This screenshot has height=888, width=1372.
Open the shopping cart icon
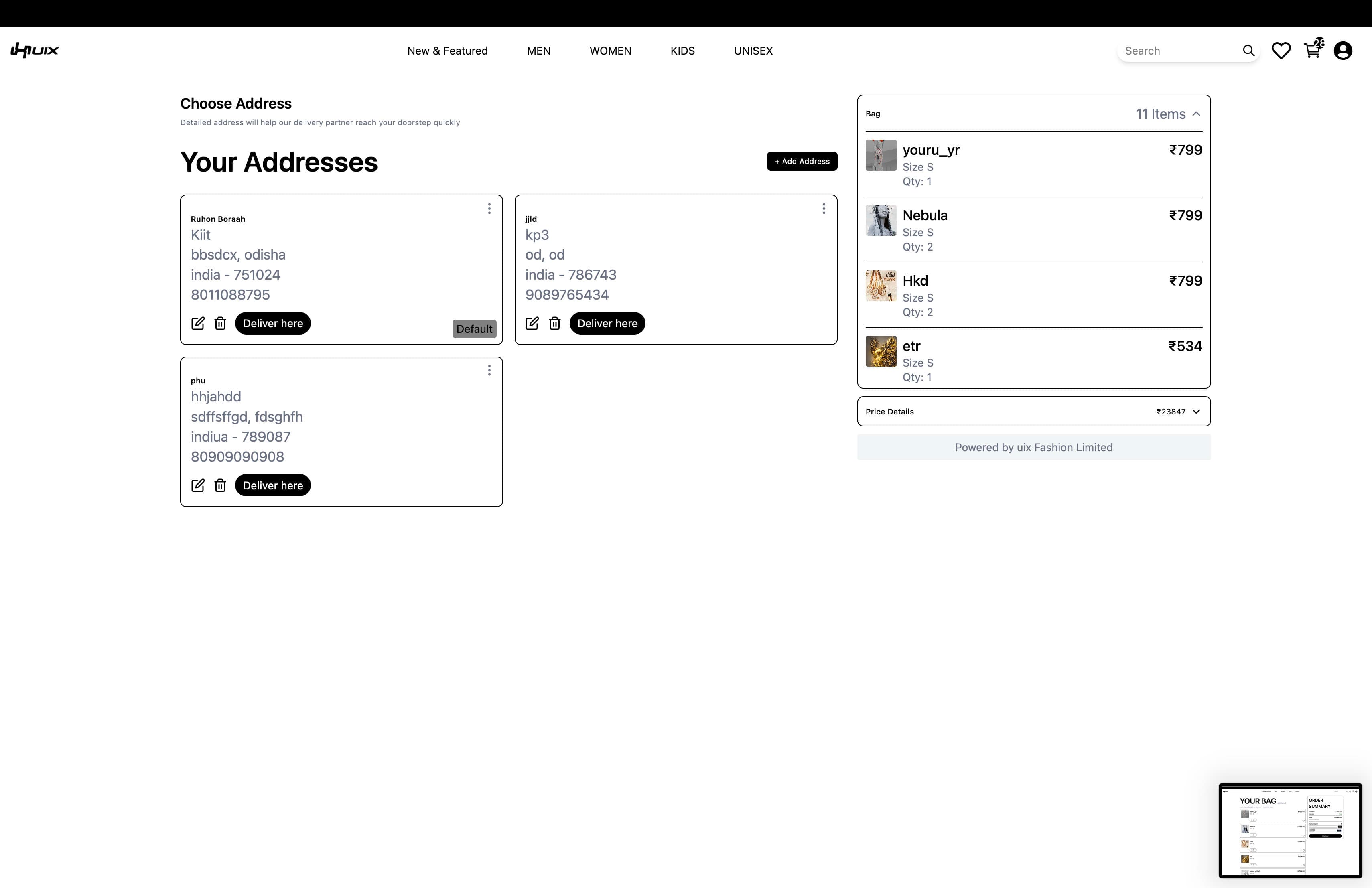coord(1313,50)
